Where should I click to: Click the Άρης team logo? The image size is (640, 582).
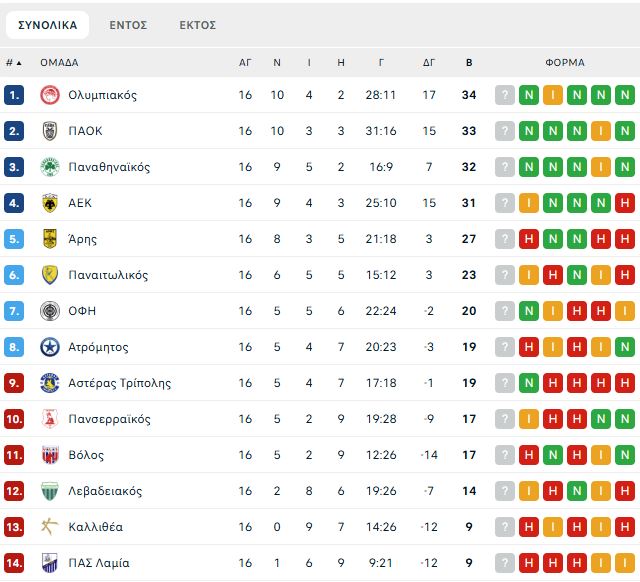point(49,239)
